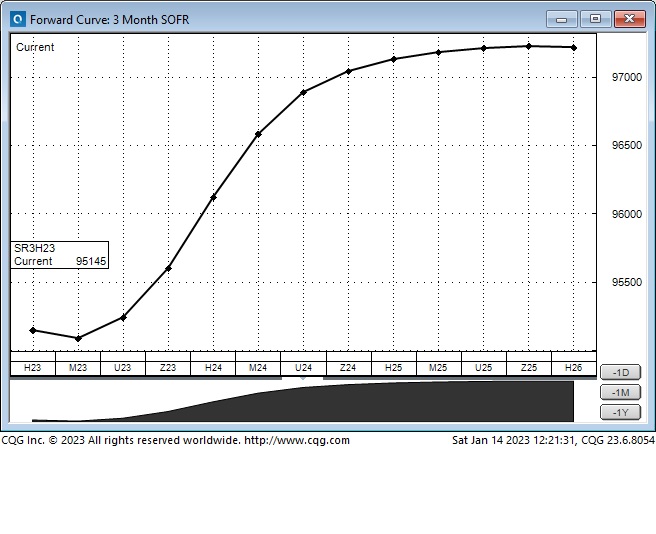656x534 pixels.
Task: Click the H26 data point on curve
Action: point(574,48)
